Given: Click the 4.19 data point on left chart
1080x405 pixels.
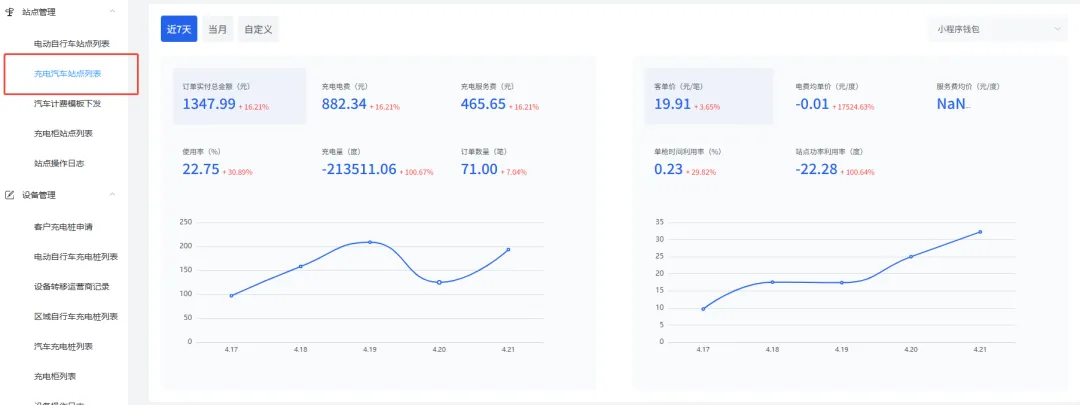Looking at the screenshot, I should (x=370, y=242).
